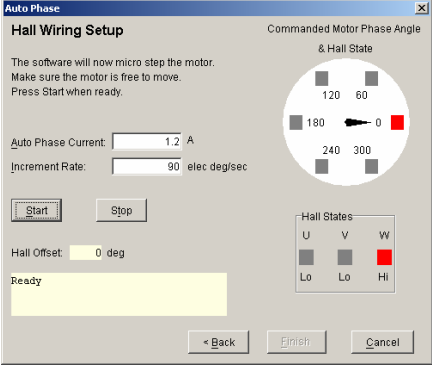Viewport: 432px width, 365px height.
Task: Click the '180' dial label
Action: click(x=315, y=123)
